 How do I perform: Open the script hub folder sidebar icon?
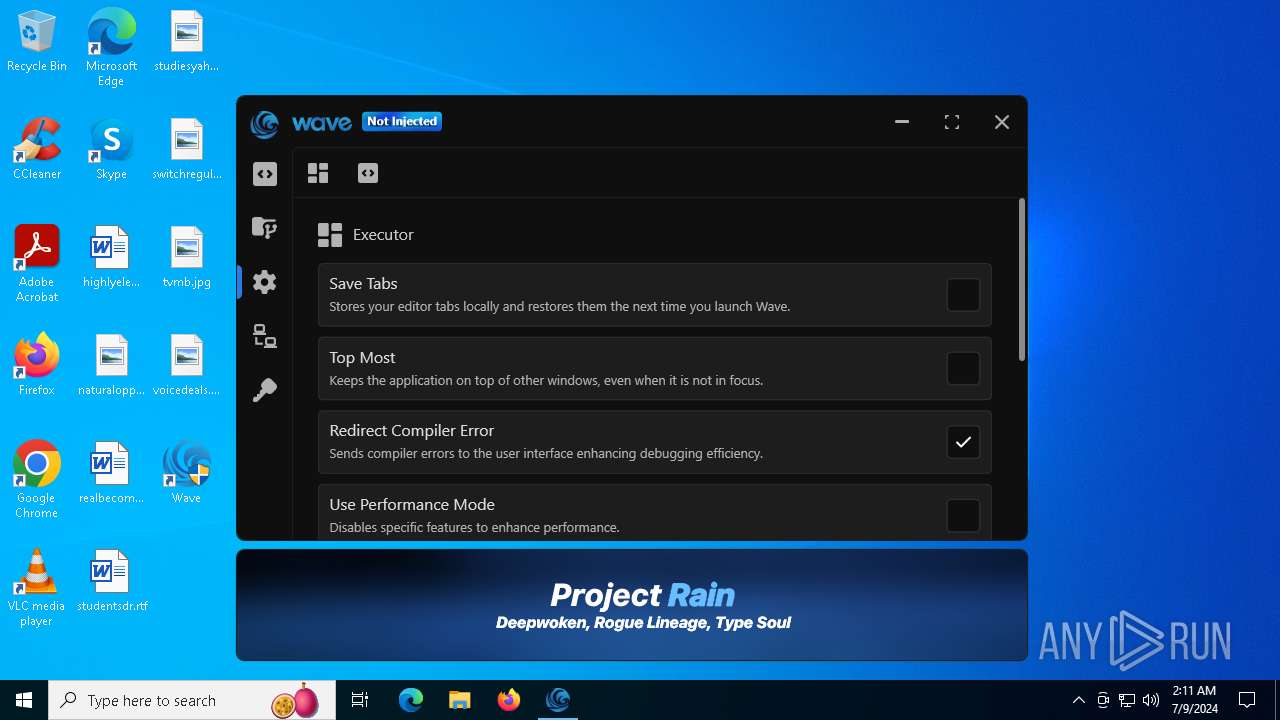pos(265,228)
